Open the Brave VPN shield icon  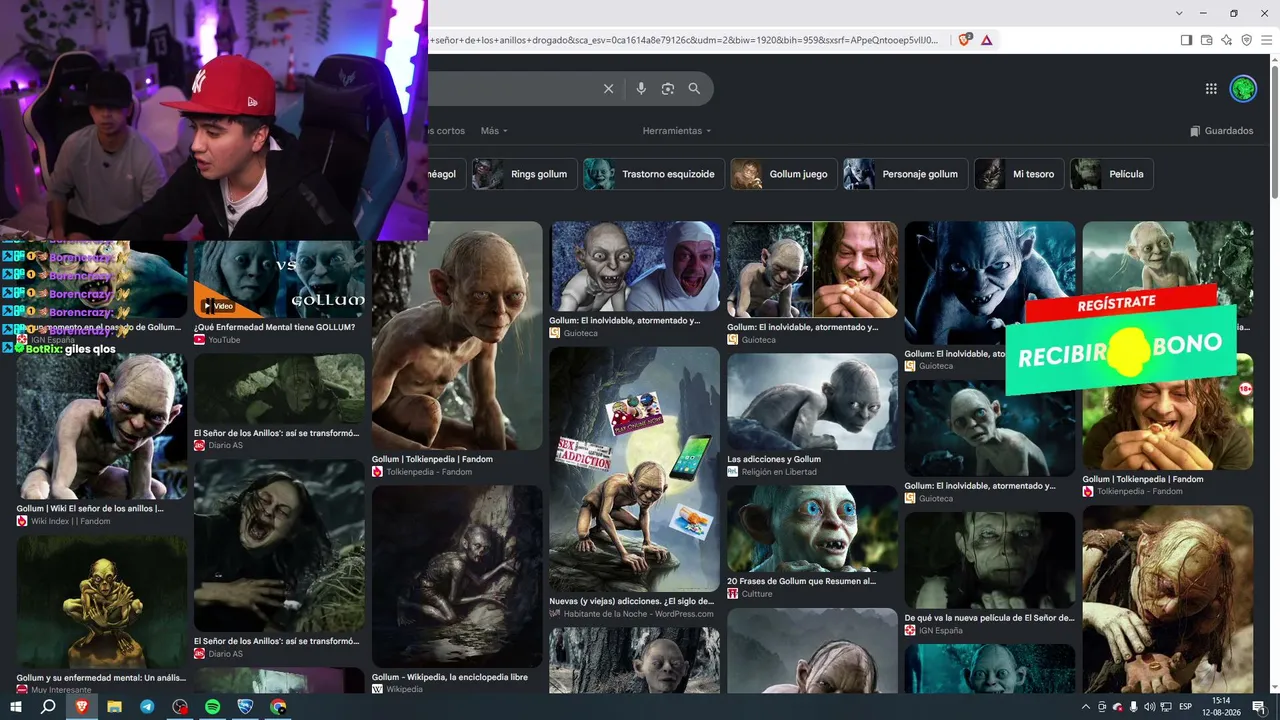tap(1246, 40)
